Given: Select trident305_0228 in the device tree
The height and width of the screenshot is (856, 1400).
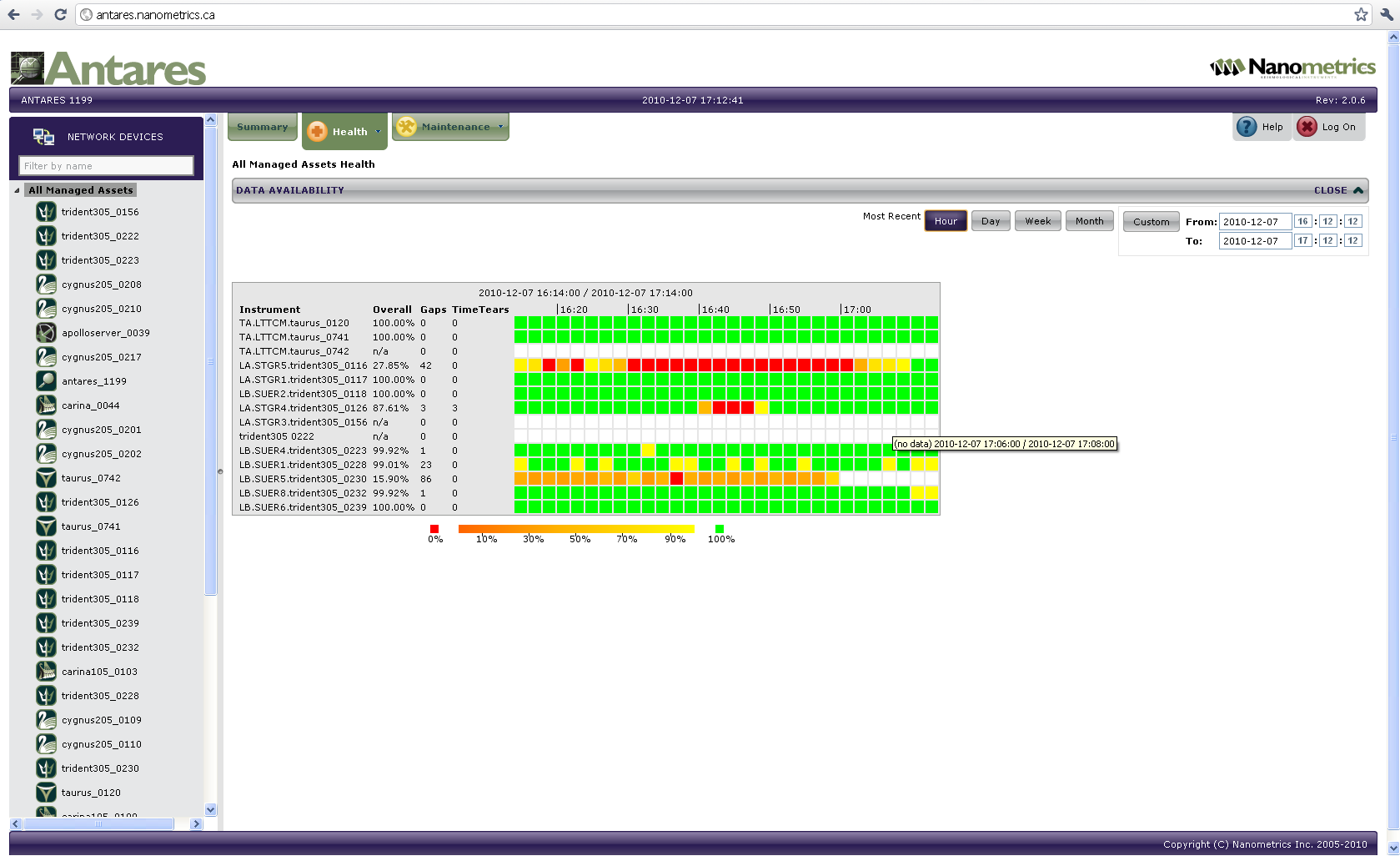Looking at the screenshot, I should (100, 696).
